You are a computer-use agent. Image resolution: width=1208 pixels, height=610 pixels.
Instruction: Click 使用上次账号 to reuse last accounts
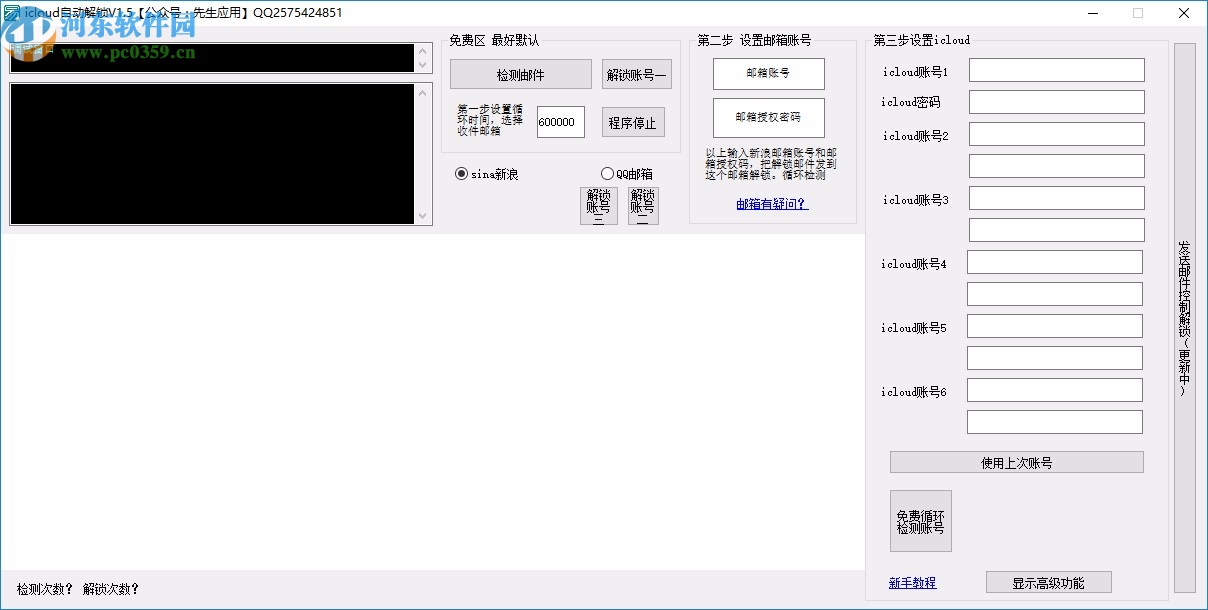pyautogui.click(x=1015, y=461)
